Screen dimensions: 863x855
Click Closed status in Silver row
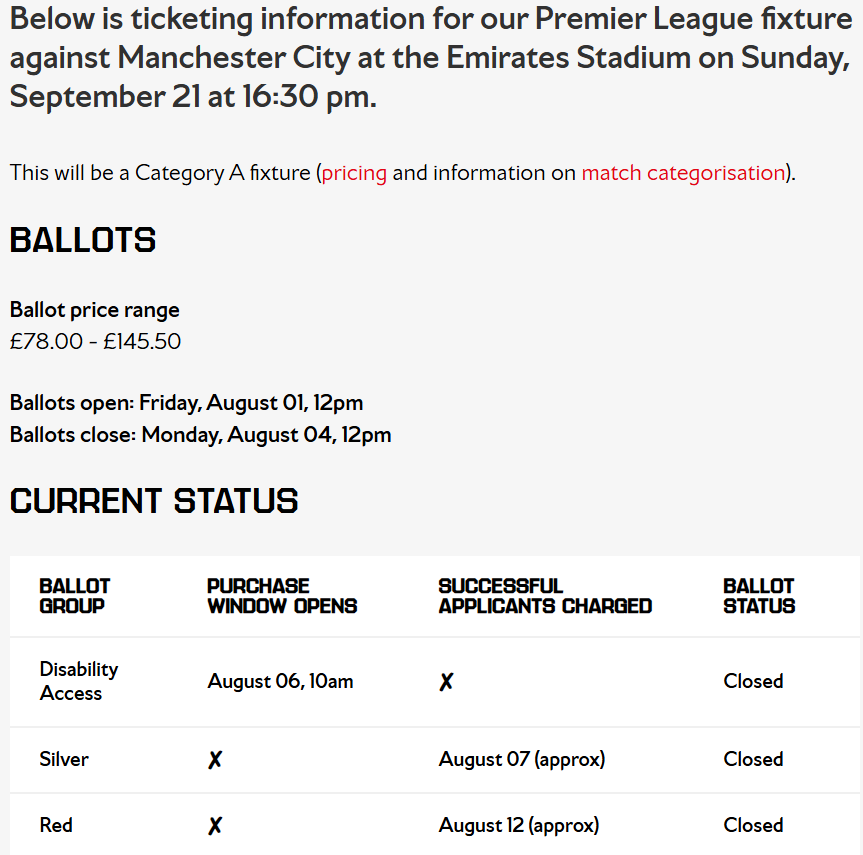point(753,760)
